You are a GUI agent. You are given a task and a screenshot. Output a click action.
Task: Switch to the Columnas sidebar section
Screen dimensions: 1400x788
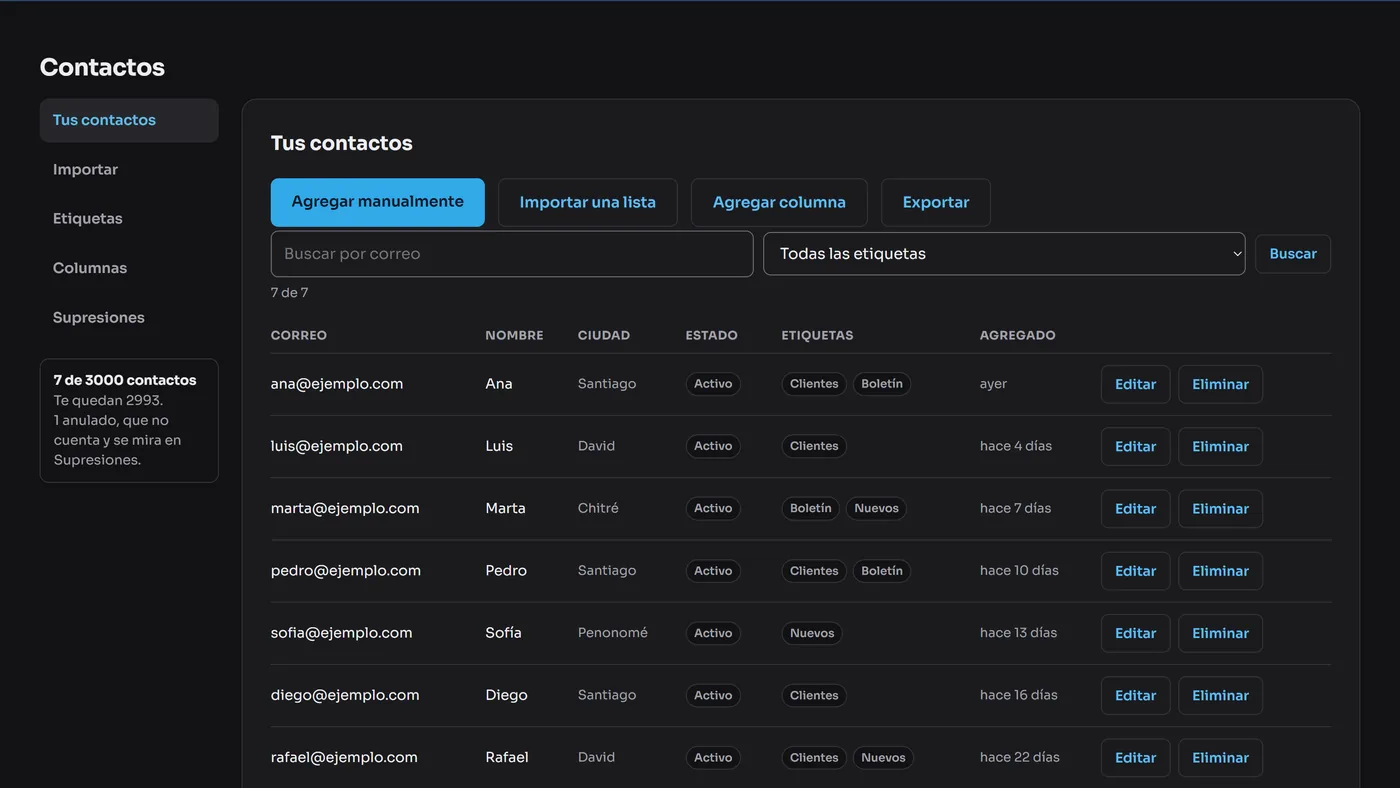(129, 268)
